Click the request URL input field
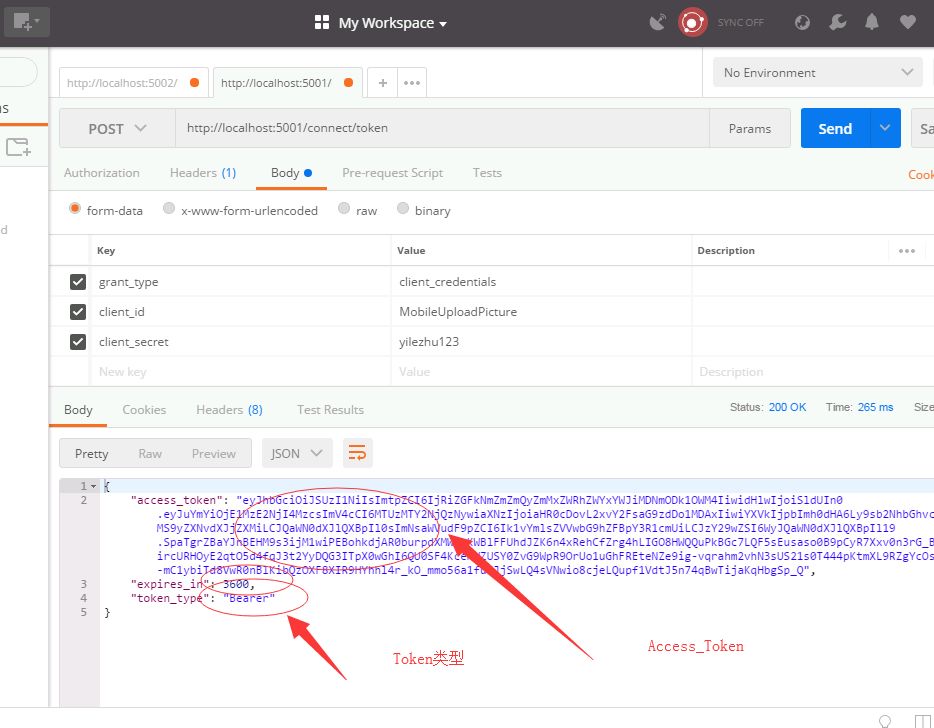The width and height of the screenshot is (934, 728). pyautogui.click(x=440, y=128)
